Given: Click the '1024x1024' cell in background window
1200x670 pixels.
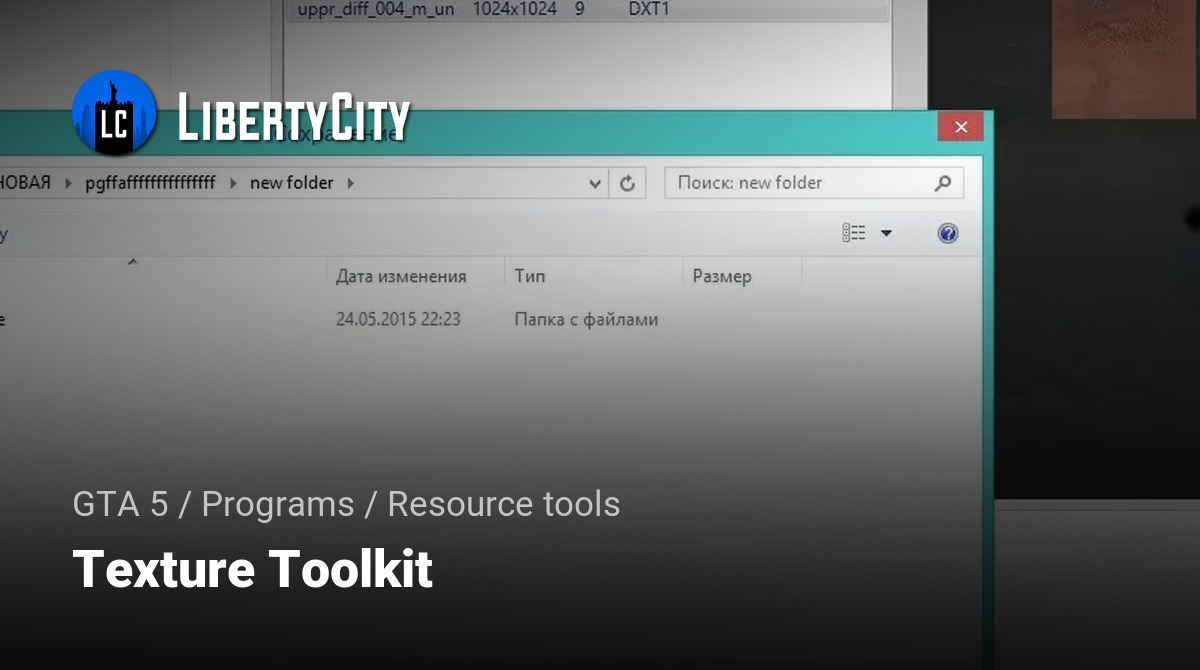Looking at the screenshot, I should (517, 10).
